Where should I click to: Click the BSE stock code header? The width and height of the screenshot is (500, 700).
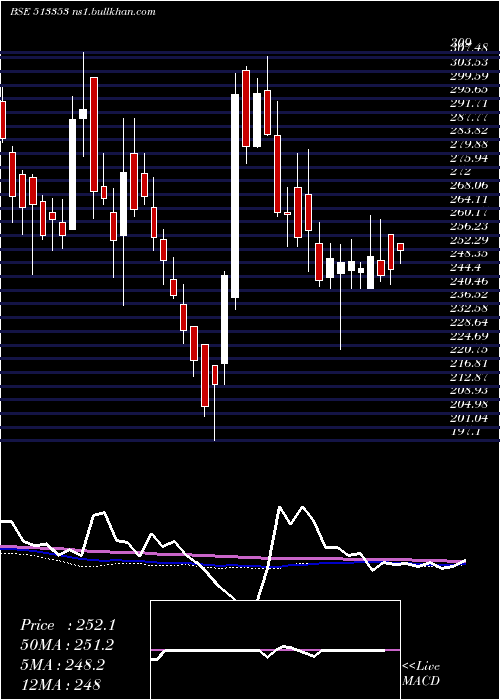pos(39,12)
